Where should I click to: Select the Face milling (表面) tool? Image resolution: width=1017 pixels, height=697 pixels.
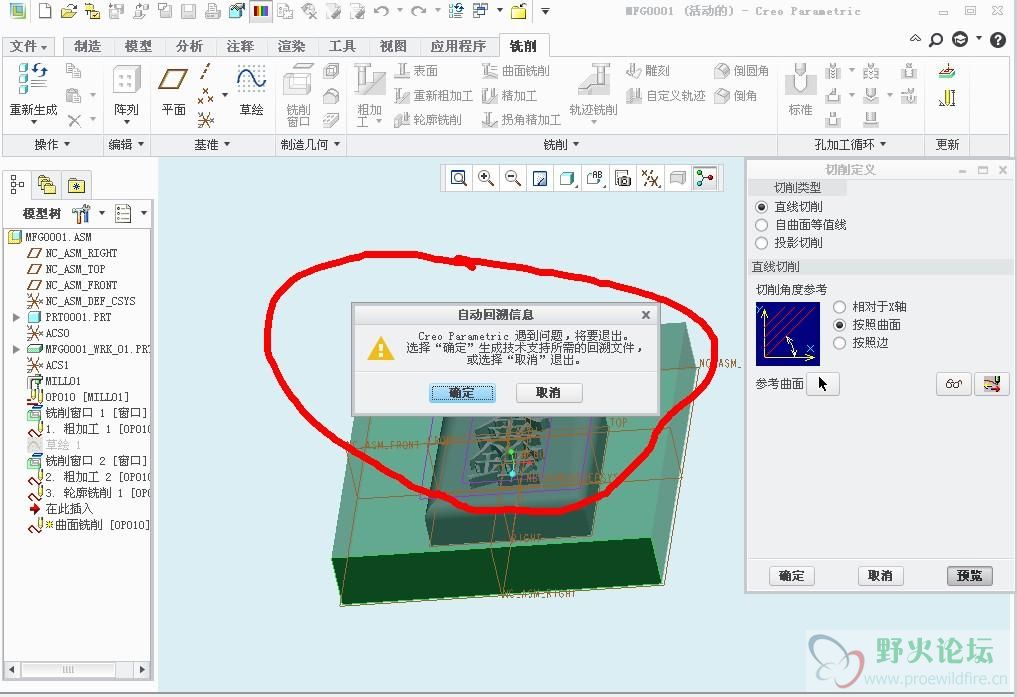click(x=416, y=71)
